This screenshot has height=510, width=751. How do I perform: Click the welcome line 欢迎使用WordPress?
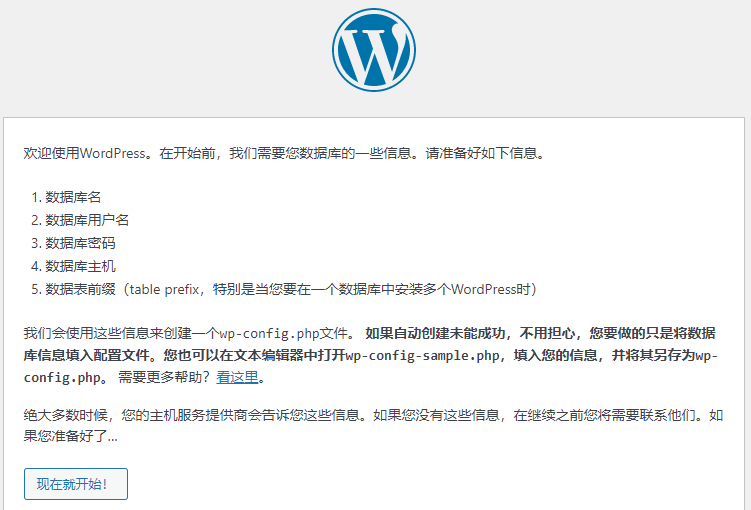click(x=284, y=153)
